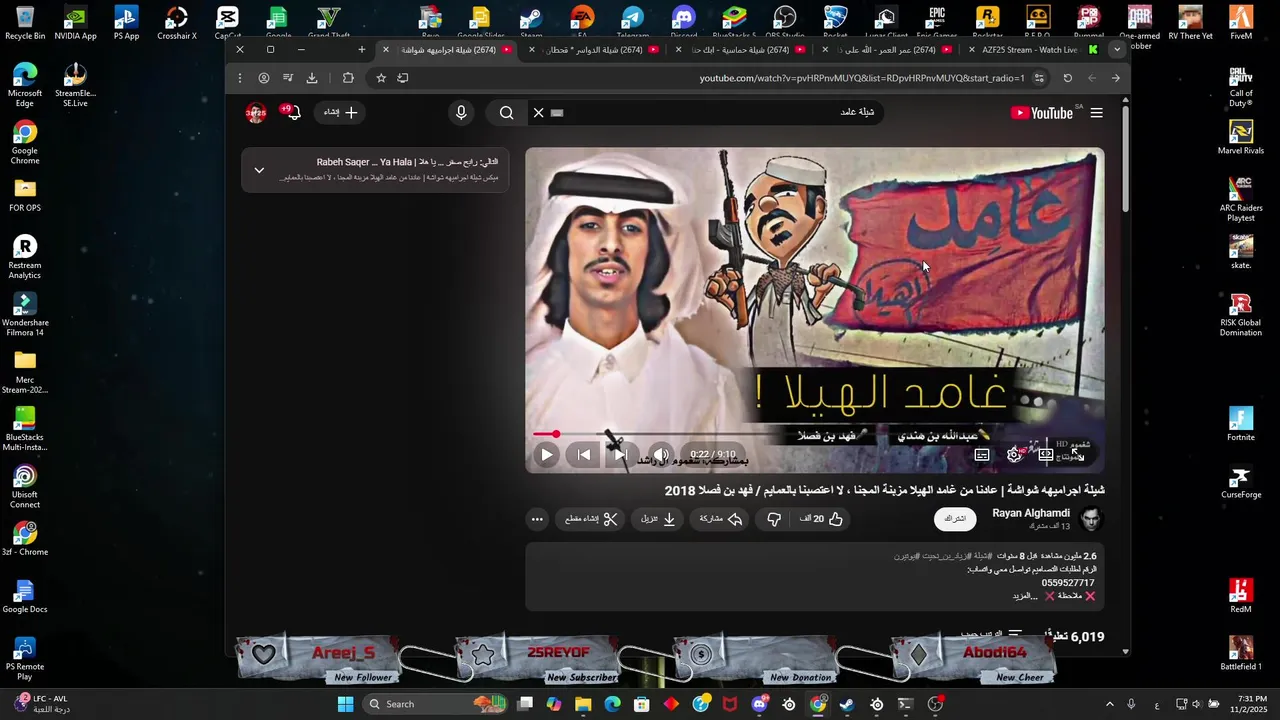Open Fortnite desktop shortcut
Image resolution: width=1280 pixels, height=720 pixels.
(x=1241, y=424)
